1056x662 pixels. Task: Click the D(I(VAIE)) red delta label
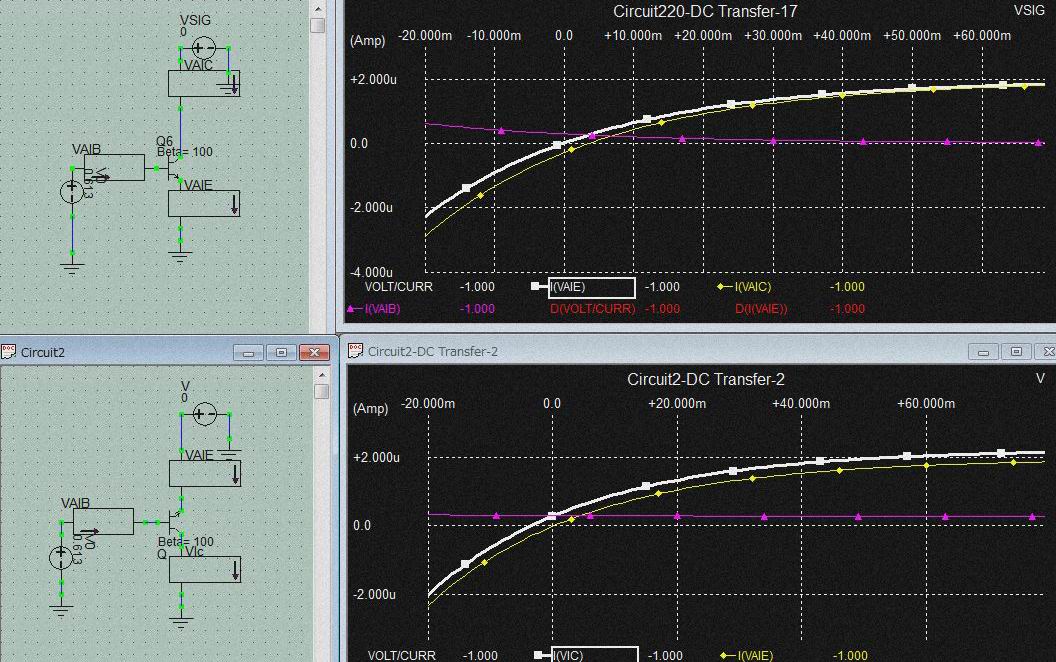point(761,309)
